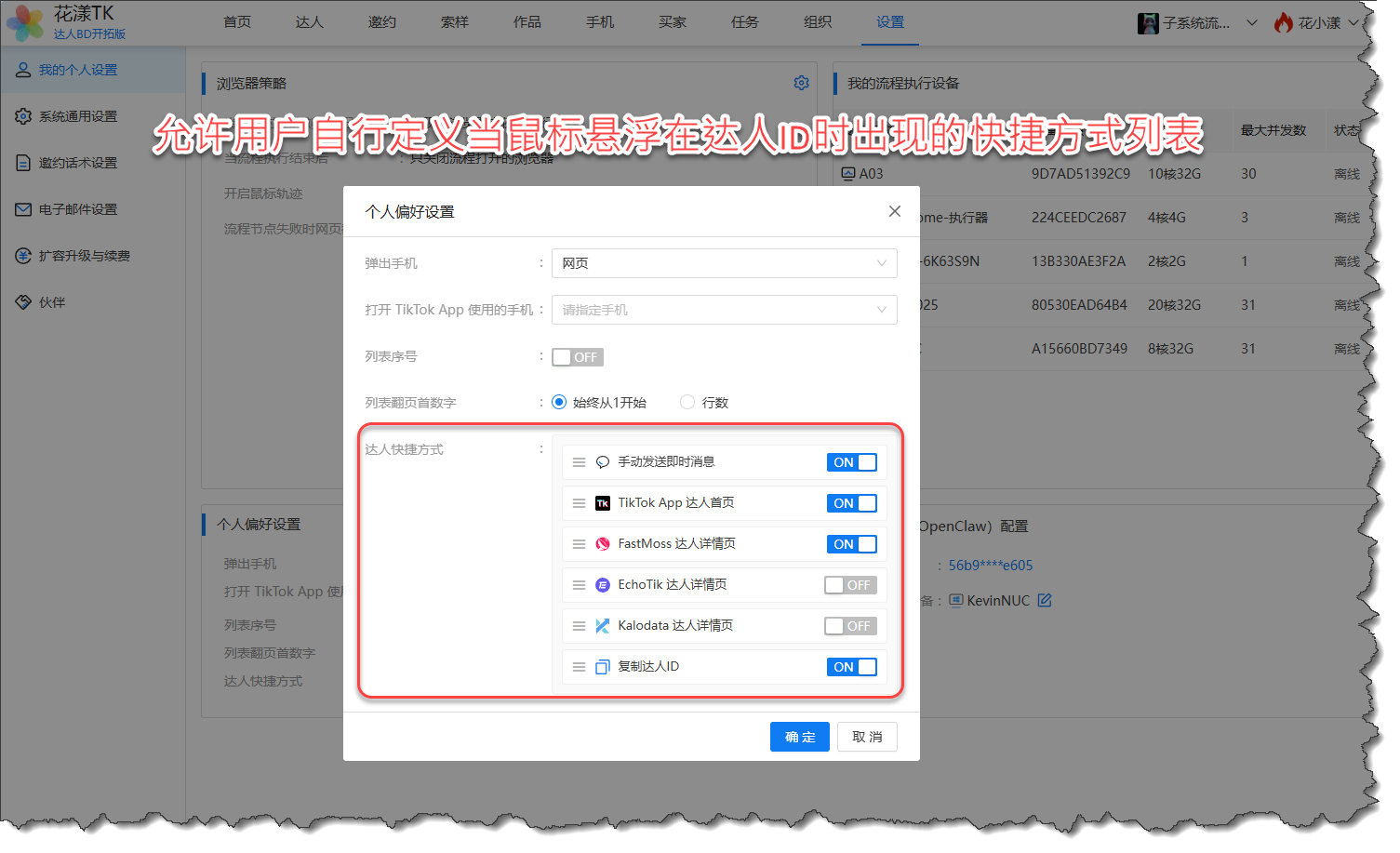Click the 确定 confirm button
1400x853 pixels.
pyautogui.click(x=799, y=737)
